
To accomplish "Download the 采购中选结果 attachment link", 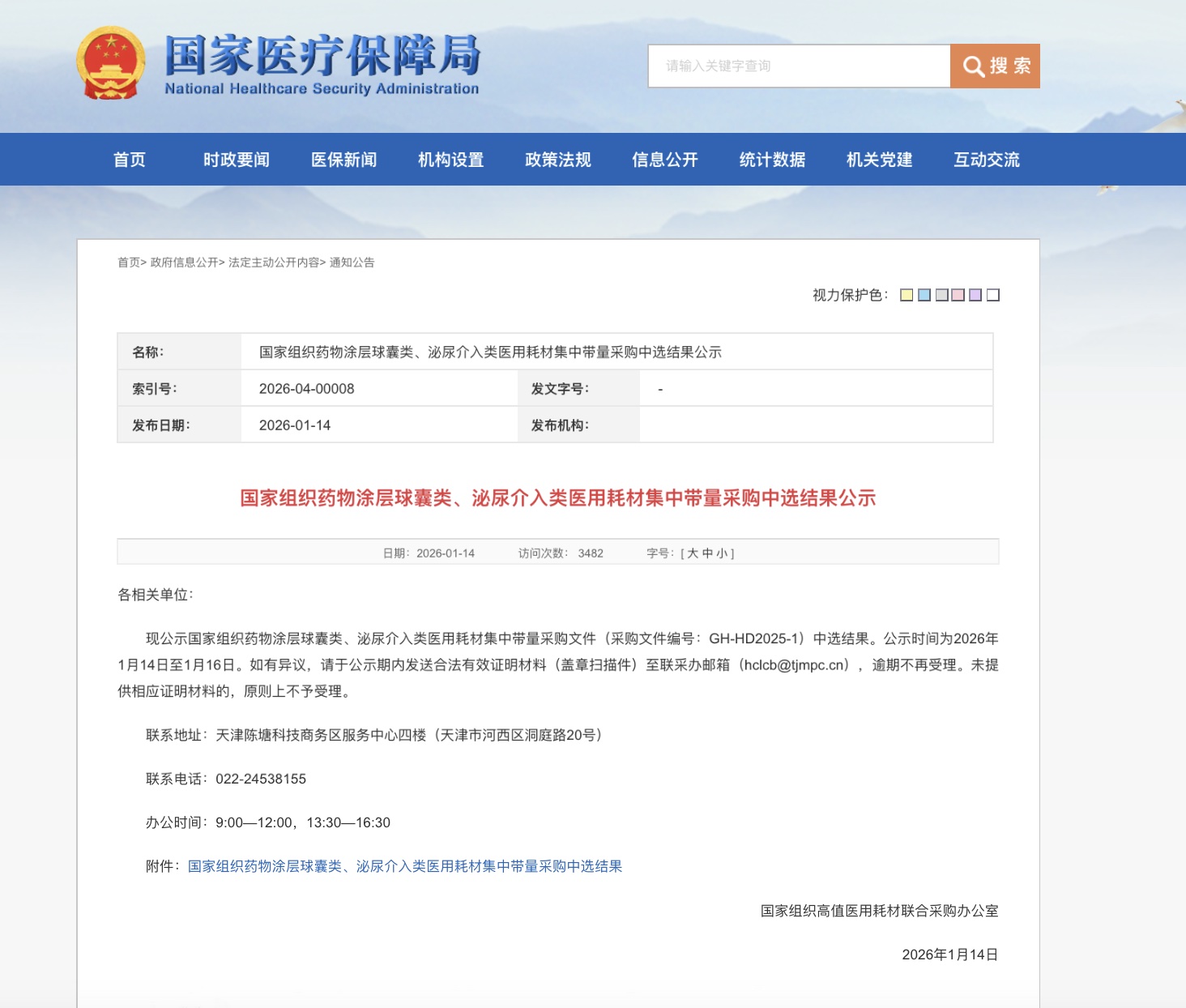I will click(404, 866).
